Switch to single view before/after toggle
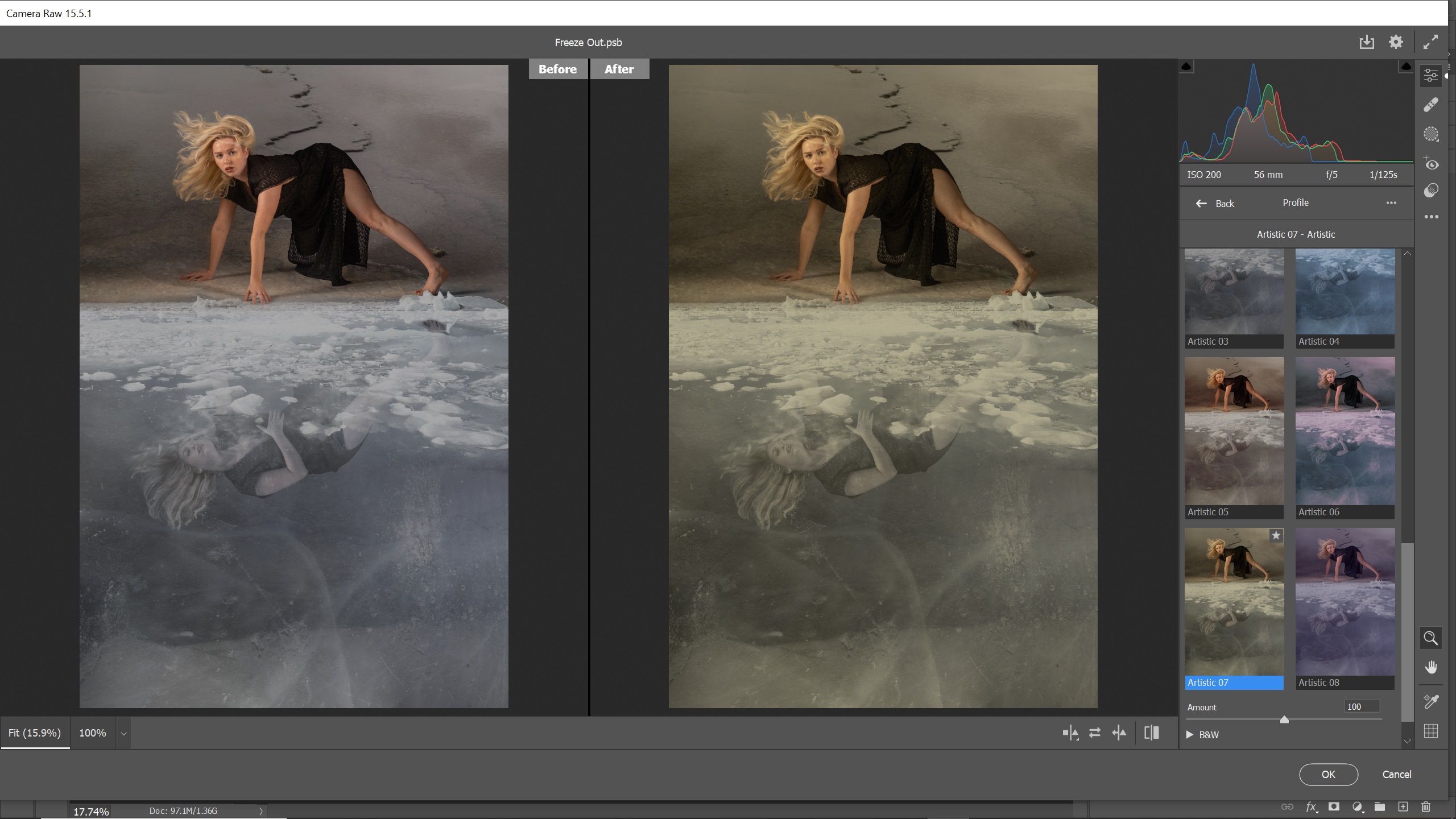 coord(1152,733)
